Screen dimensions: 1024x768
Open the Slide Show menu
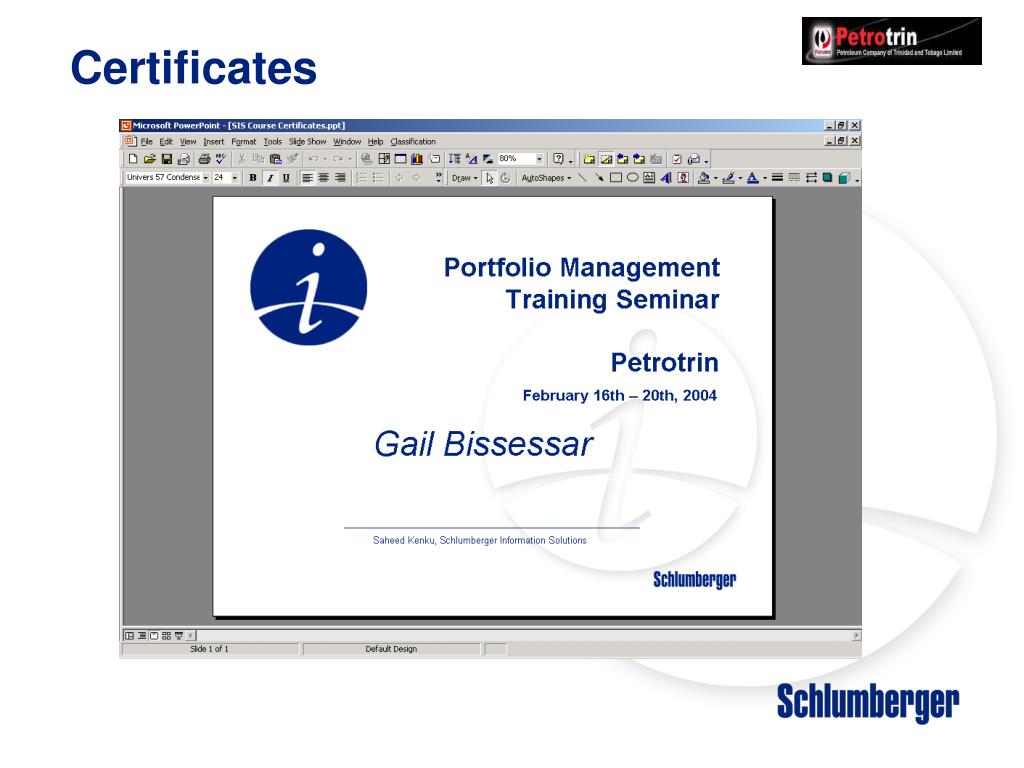(308, 142)
